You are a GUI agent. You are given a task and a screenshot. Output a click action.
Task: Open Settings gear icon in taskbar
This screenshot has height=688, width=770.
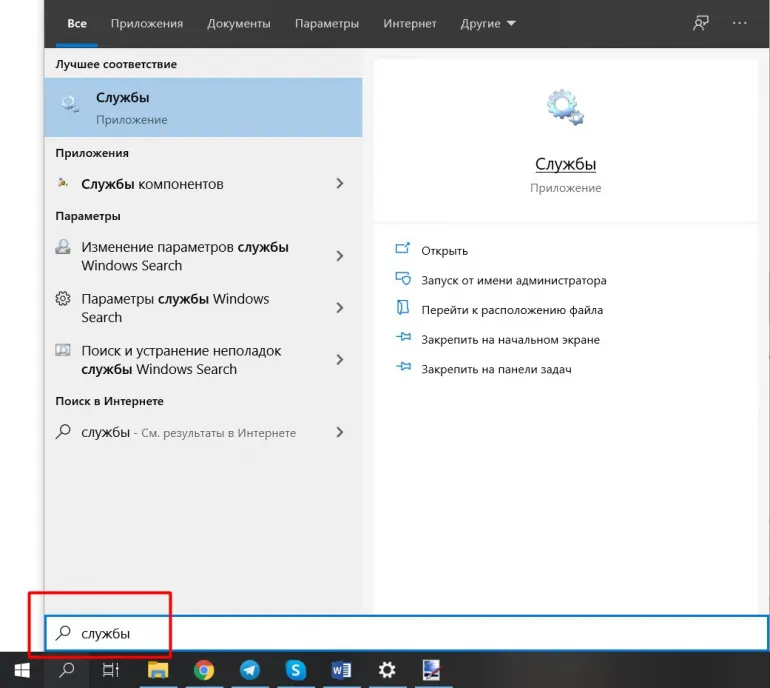[x=386, y=670]
